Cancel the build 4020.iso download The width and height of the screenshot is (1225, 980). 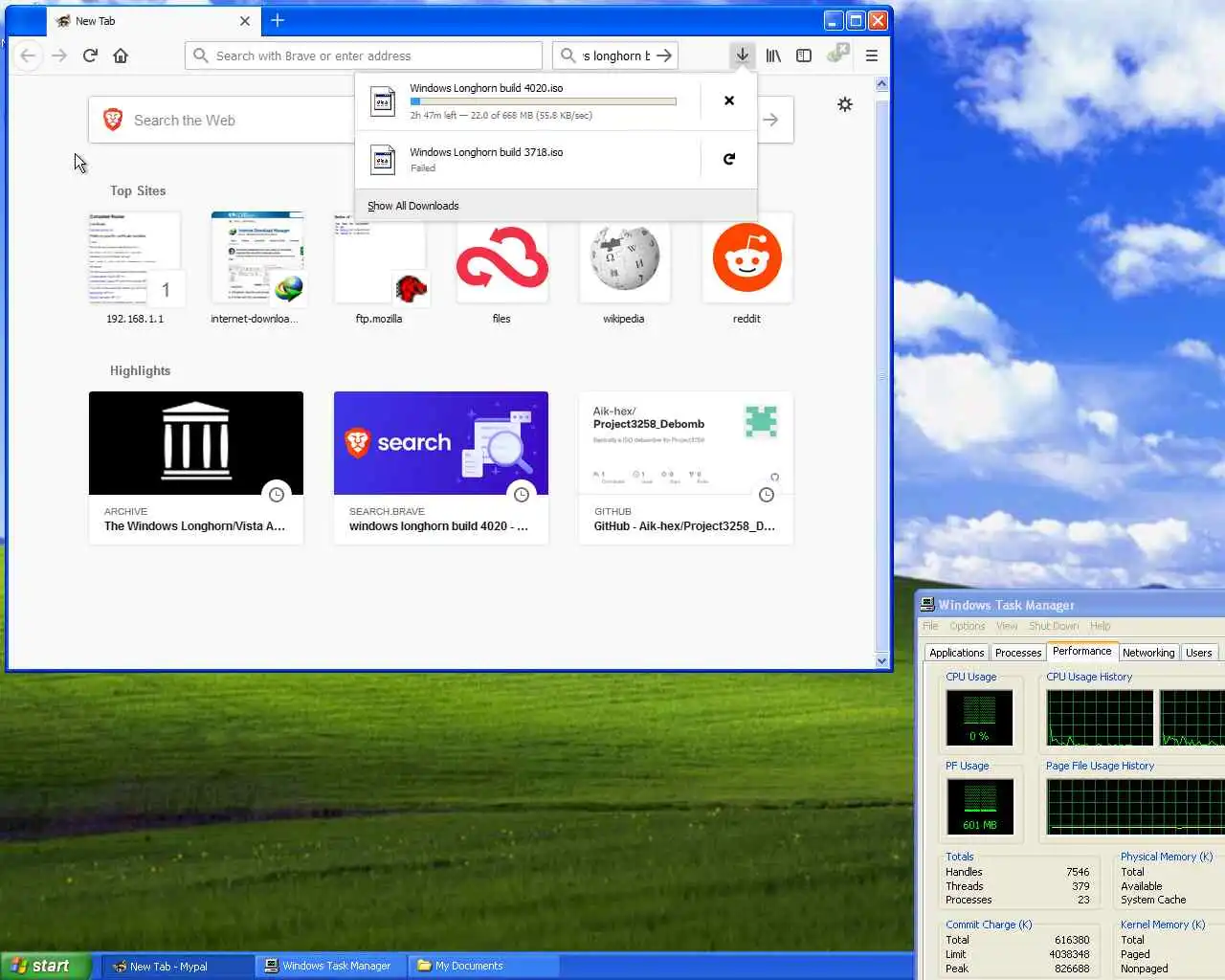pos(729,100)
